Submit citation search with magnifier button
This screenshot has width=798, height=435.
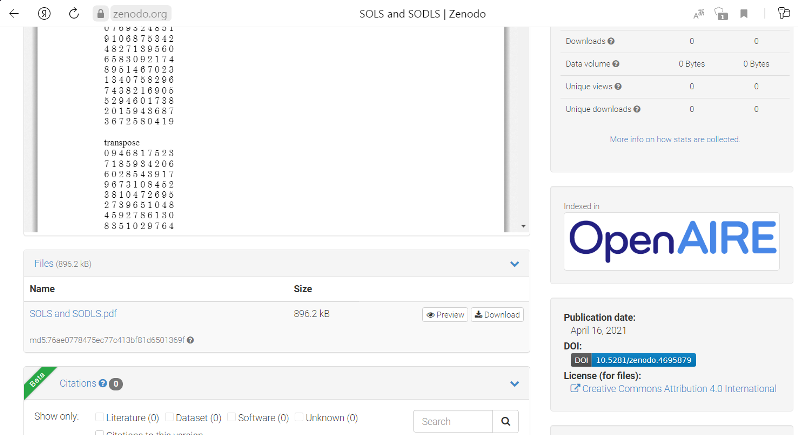(x=505, y=421)
